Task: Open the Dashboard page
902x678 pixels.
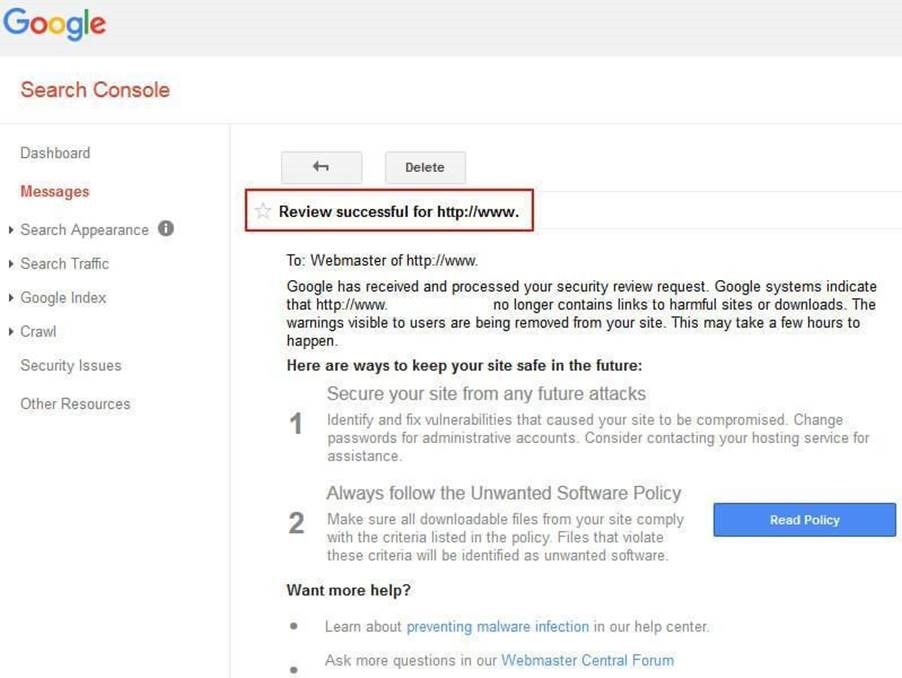Action: click(x=55, y=153)
